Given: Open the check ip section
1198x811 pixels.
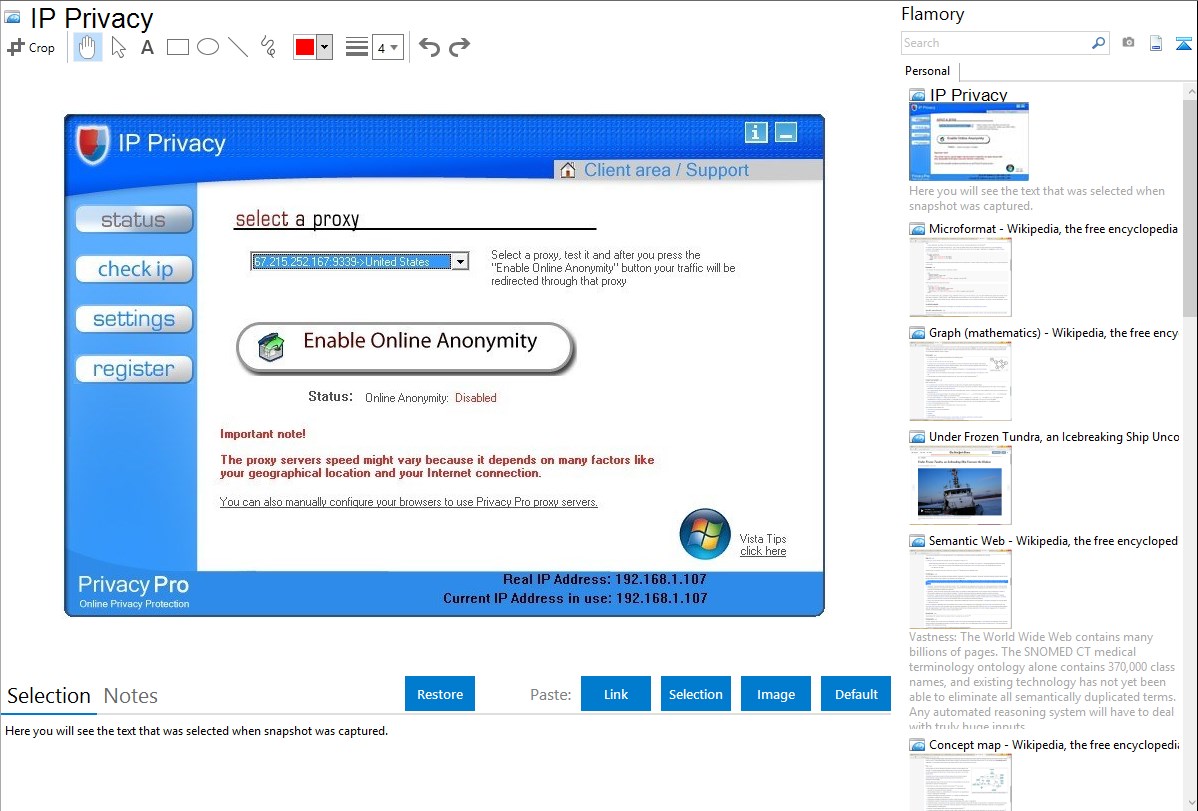Looking at the screenshot, I should tap(134, 269).
